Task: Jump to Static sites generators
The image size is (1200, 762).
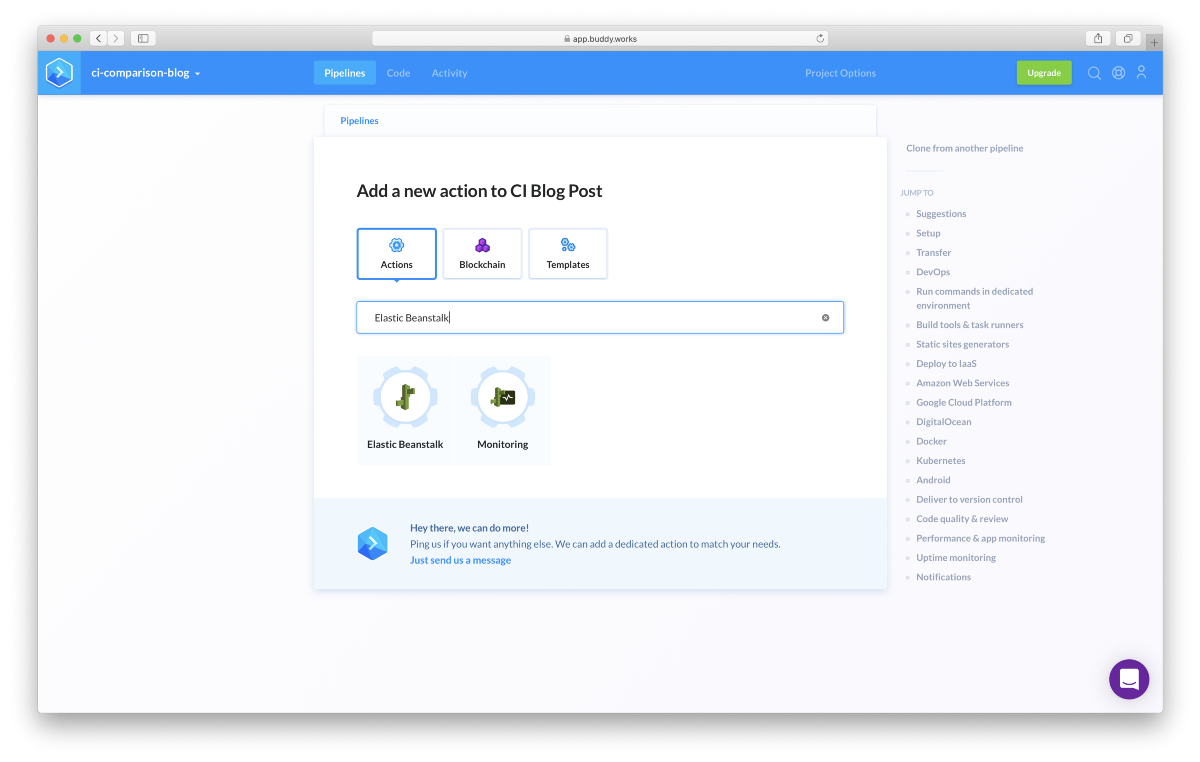Action: click(x=962, y=344)
